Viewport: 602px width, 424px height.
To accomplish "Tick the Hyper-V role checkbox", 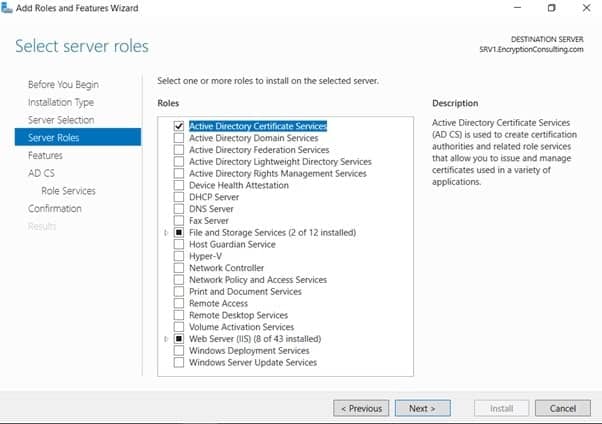I will tap(179, 256).
